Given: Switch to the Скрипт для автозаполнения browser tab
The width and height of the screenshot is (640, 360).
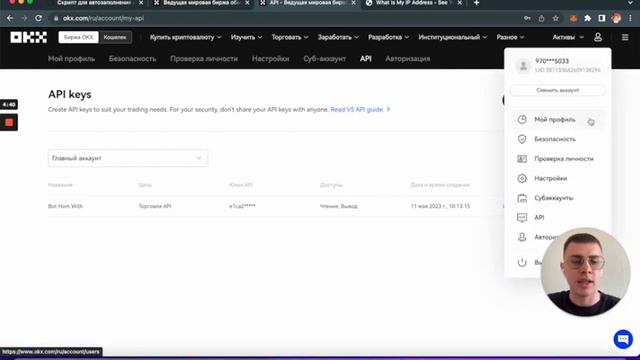Looking at the screenshot, I should pos(94,3).
